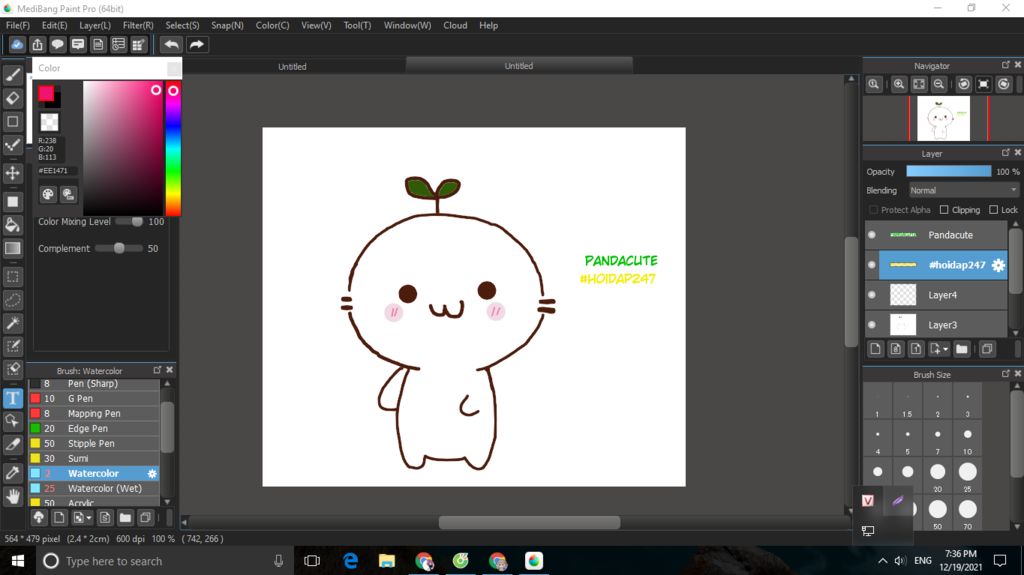Expand the add-brush dropdown arrow in Brush panel
This screenshot has width=1024, height=575.
[89, 518]
